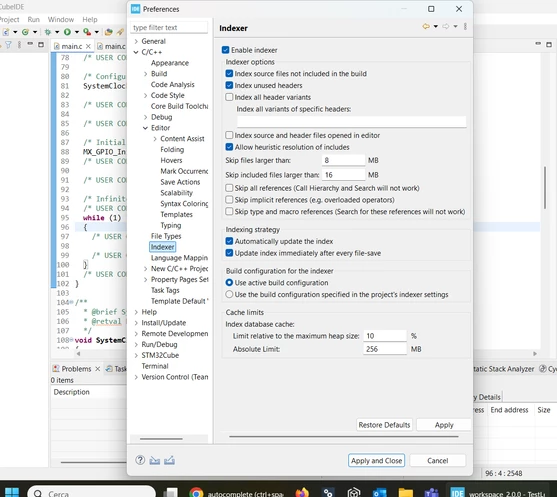Expand the General preferences node
Image resolution: width=557 pixels, height=497 pixels.
coord(136,41)
